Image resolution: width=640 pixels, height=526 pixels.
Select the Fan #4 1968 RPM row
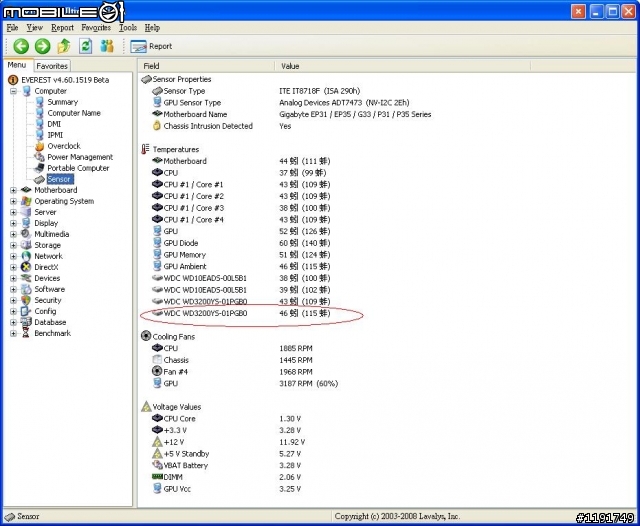[232, 372]
